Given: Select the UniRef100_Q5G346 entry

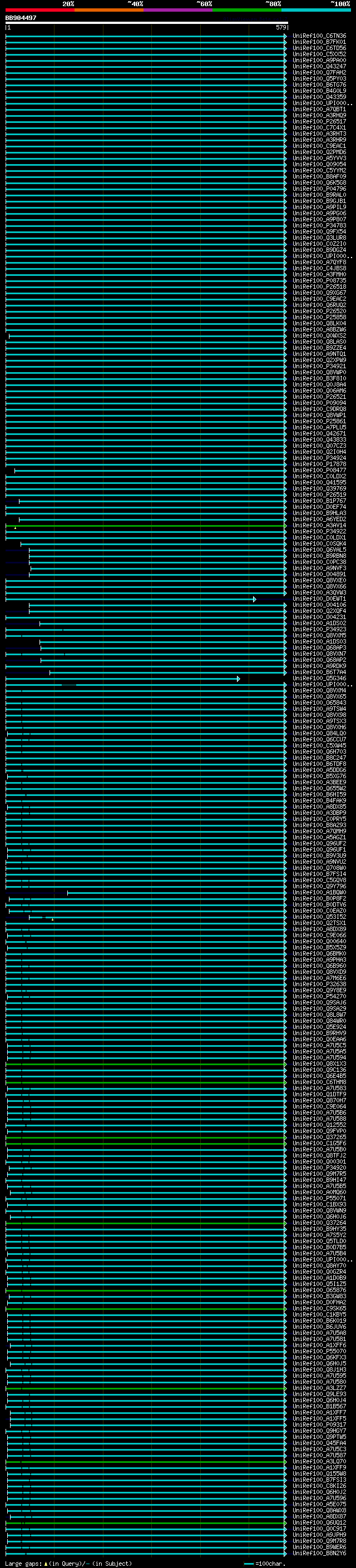Looking at the screenshot, I should (319, 679).
